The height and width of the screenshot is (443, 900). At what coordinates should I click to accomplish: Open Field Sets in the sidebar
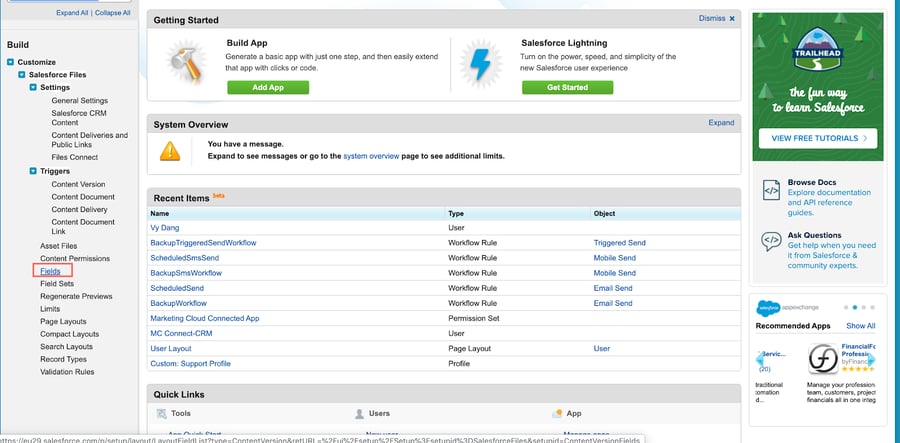point(57,283)
